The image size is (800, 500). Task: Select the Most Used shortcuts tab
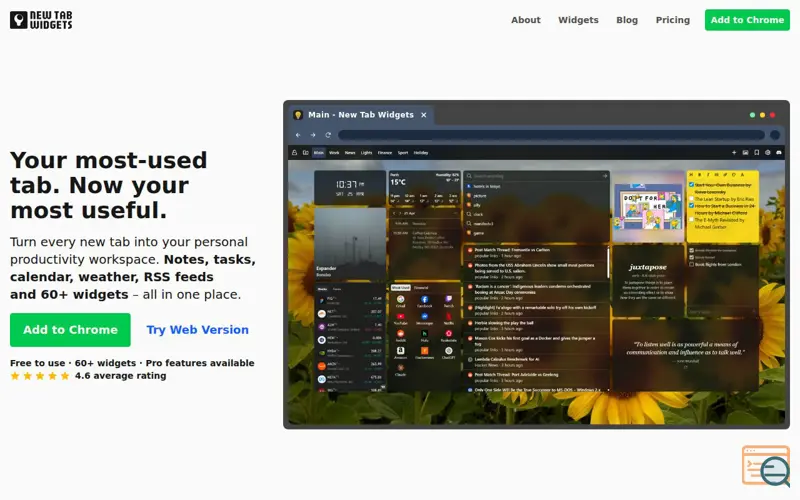(401, 288)
